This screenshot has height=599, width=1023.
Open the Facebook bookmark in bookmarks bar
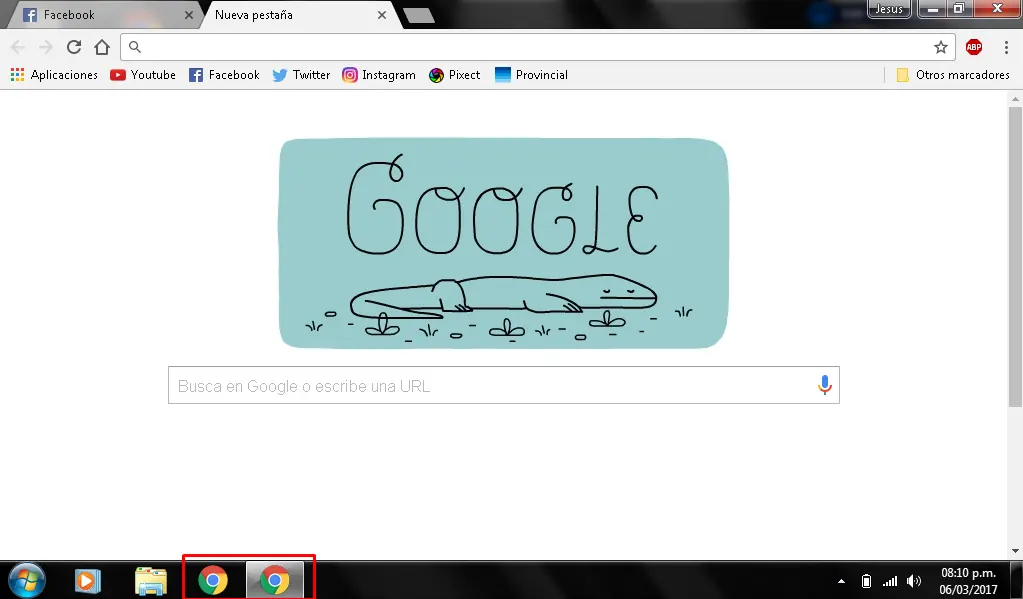pos(224,75)
